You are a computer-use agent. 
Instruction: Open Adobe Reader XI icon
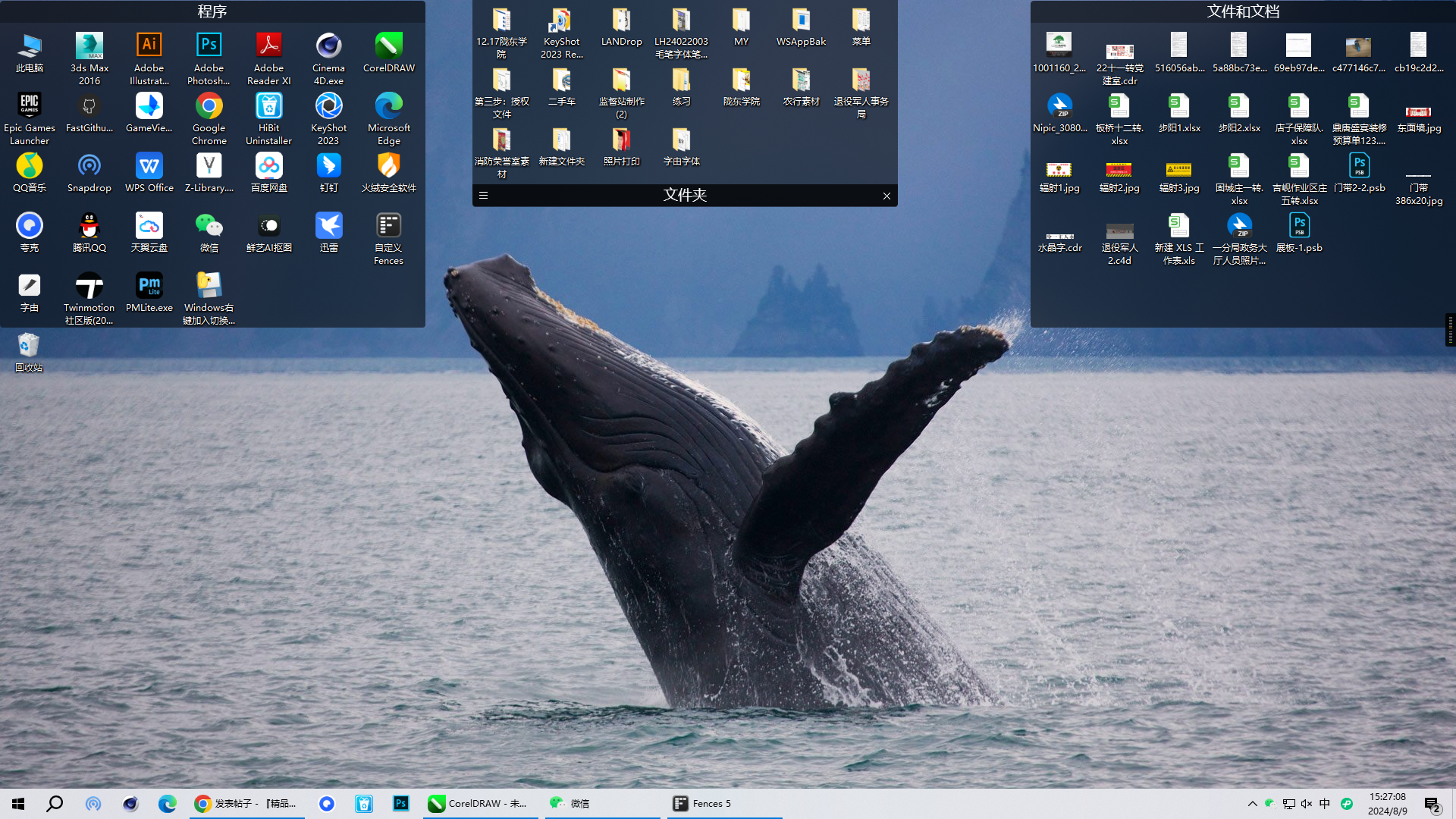click(x=269, y=58)
